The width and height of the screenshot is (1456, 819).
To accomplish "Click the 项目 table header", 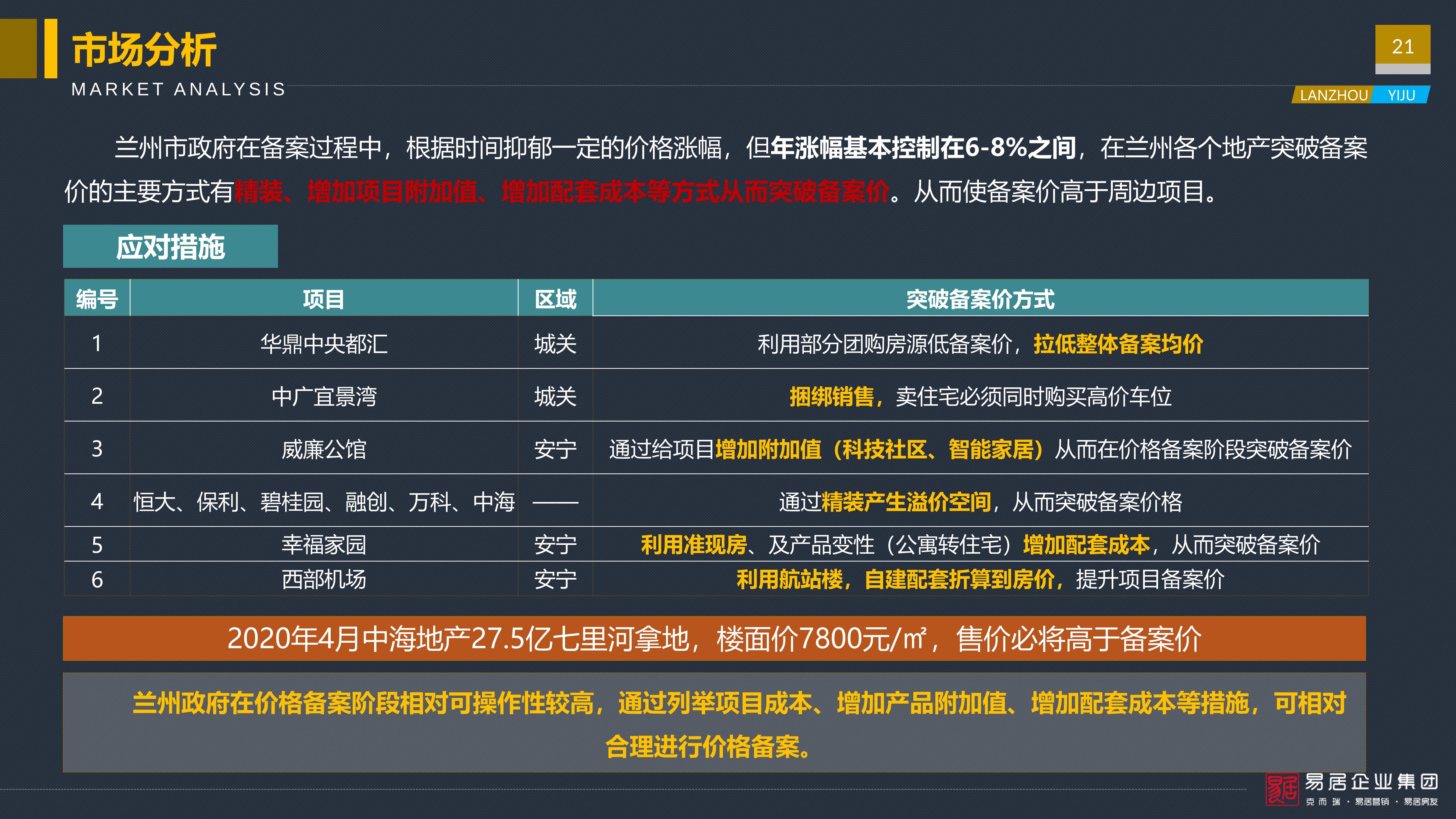I will tap(324, 298).
